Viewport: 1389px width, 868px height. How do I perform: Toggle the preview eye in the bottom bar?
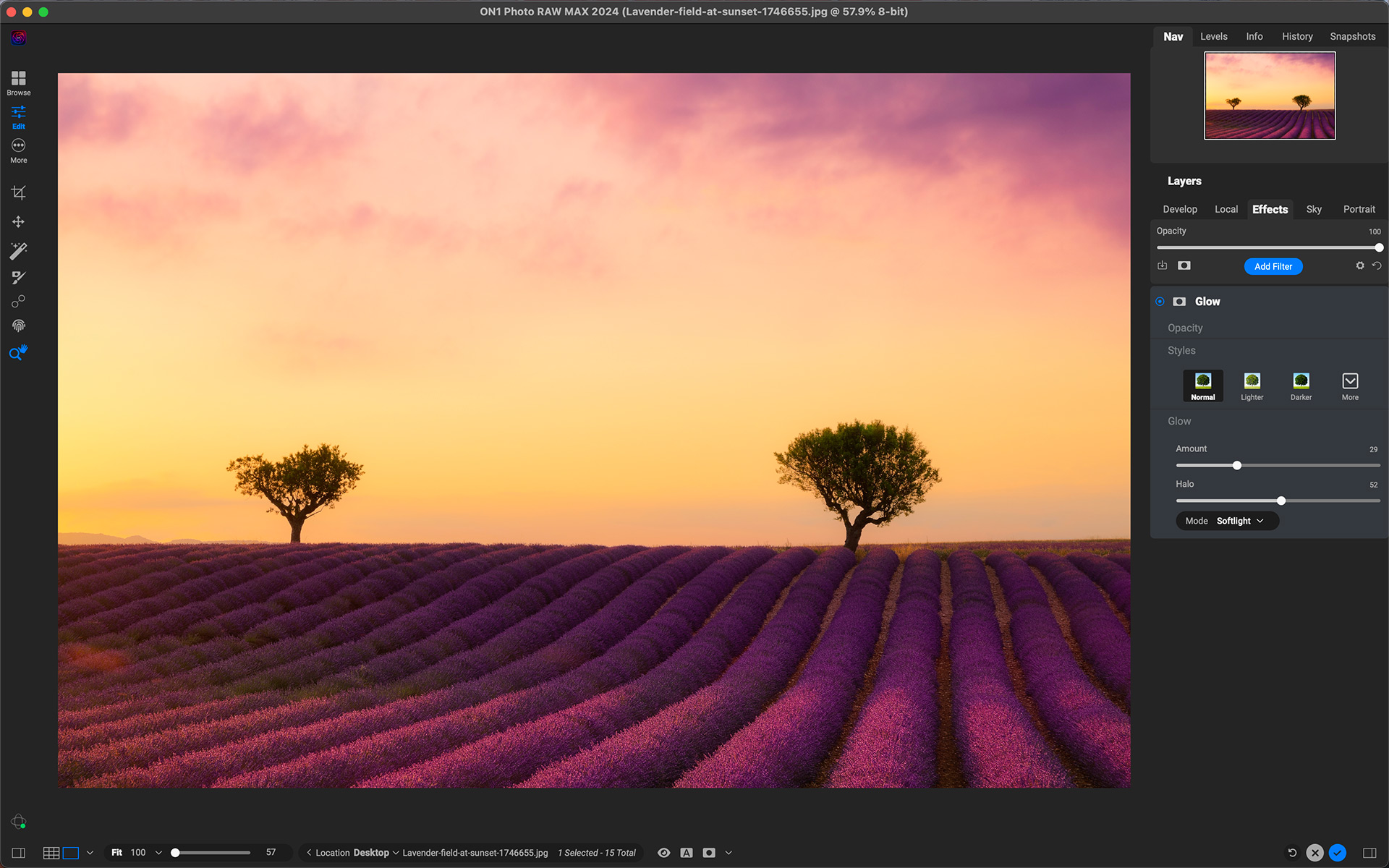[x=663, y=852]
